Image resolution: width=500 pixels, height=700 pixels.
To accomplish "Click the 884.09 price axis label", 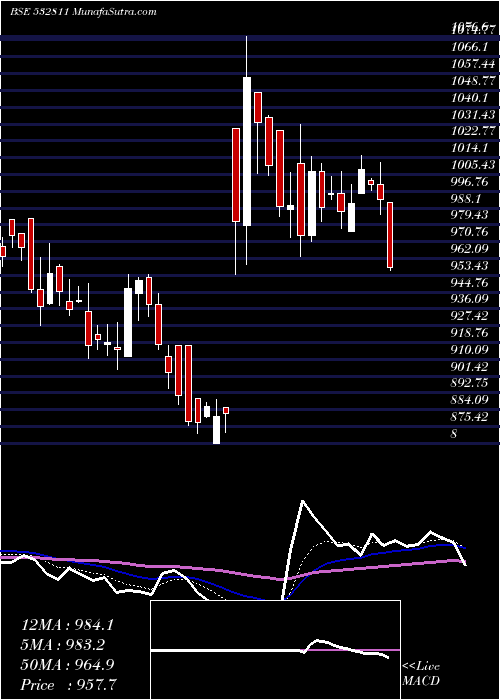I will pos(470,400).
